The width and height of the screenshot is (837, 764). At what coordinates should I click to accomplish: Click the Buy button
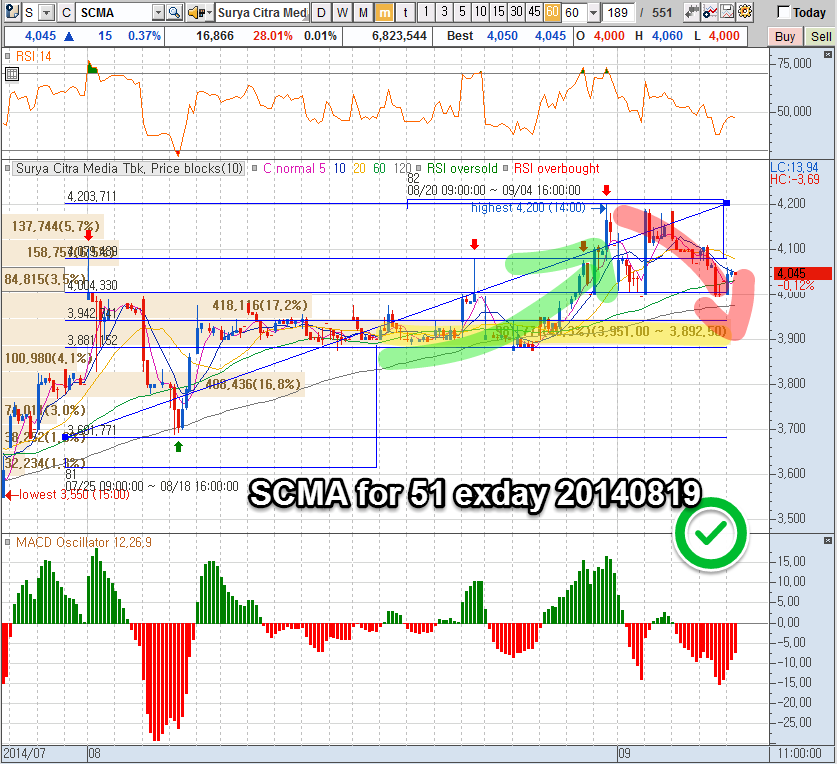(x=785, y=36)
